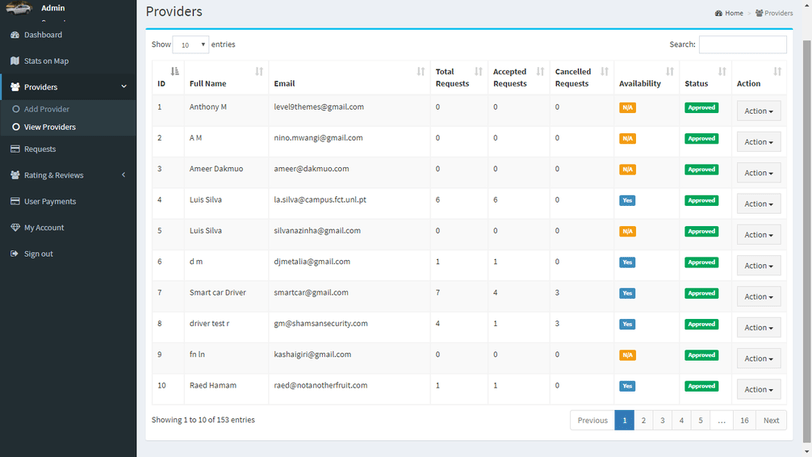
Task: Click the My Account diamond icon
Action: [15, 227]
